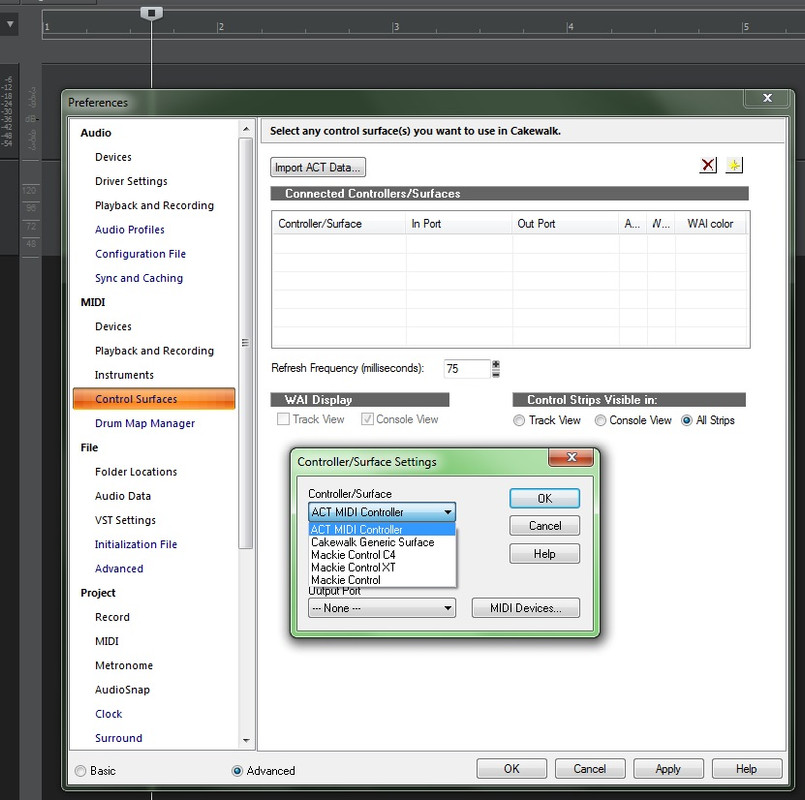
Task: Choose Mackie Control XT from the list
Action: tap(382, 567)
